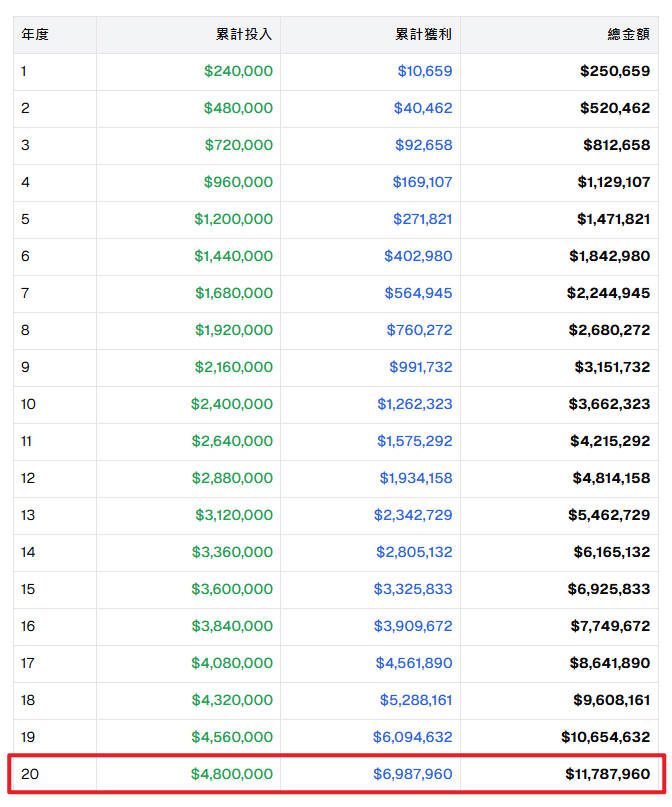The image size is (672, 807).
Task: Select the $1,200,000 investment cell
Action: [x=233, y=219]
